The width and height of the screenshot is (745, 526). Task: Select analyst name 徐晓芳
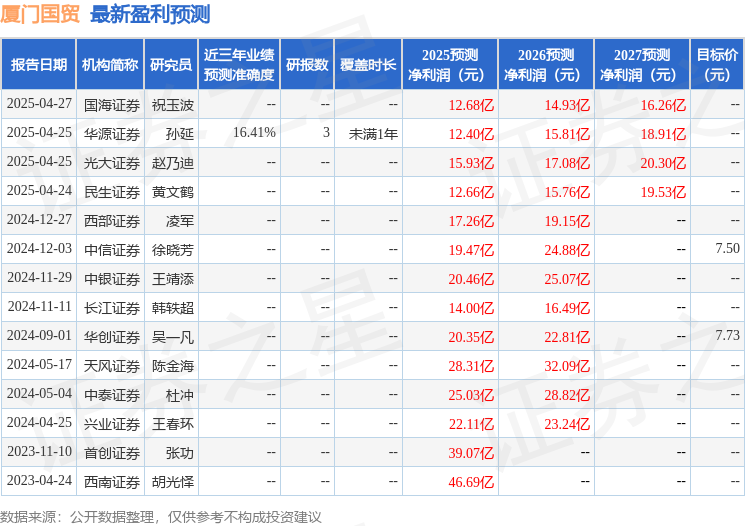[172, 250]
